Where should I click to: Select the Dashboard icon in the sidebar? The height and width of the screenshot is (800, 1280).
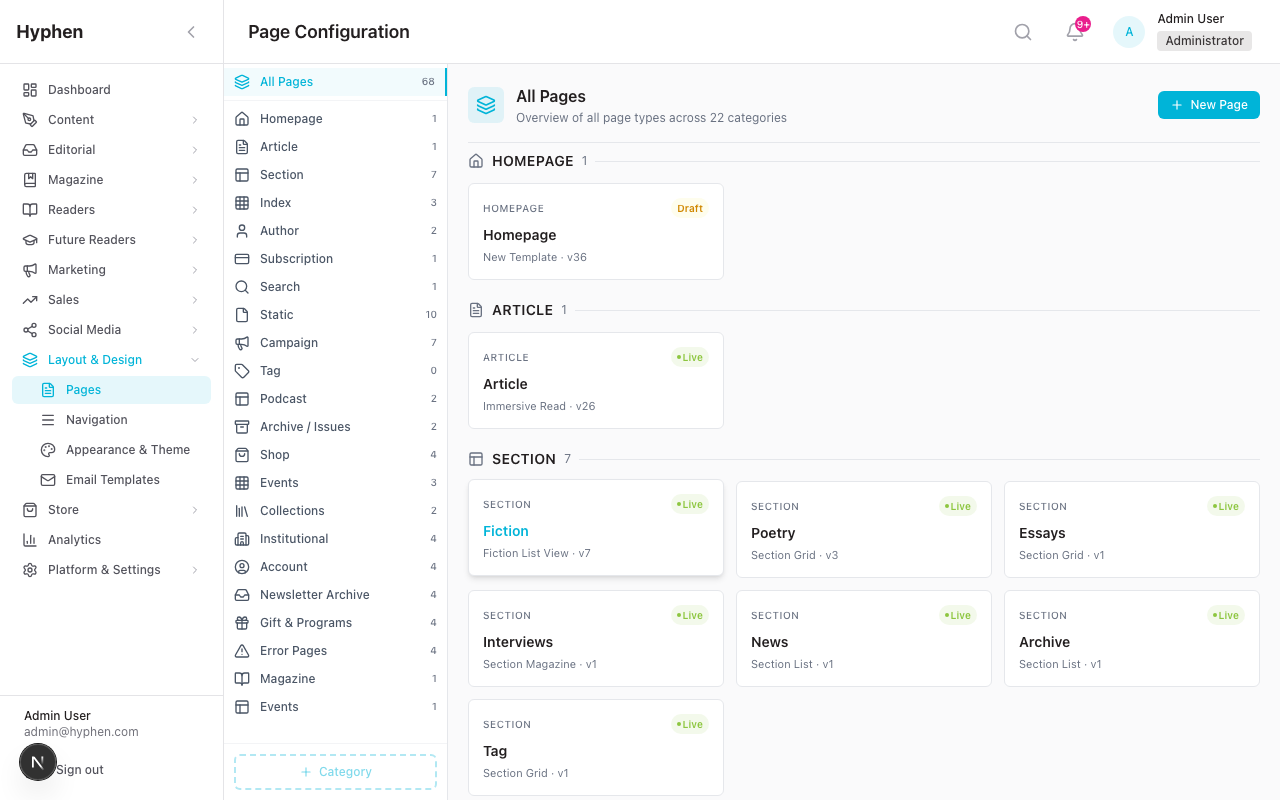[x=28, y=89]
